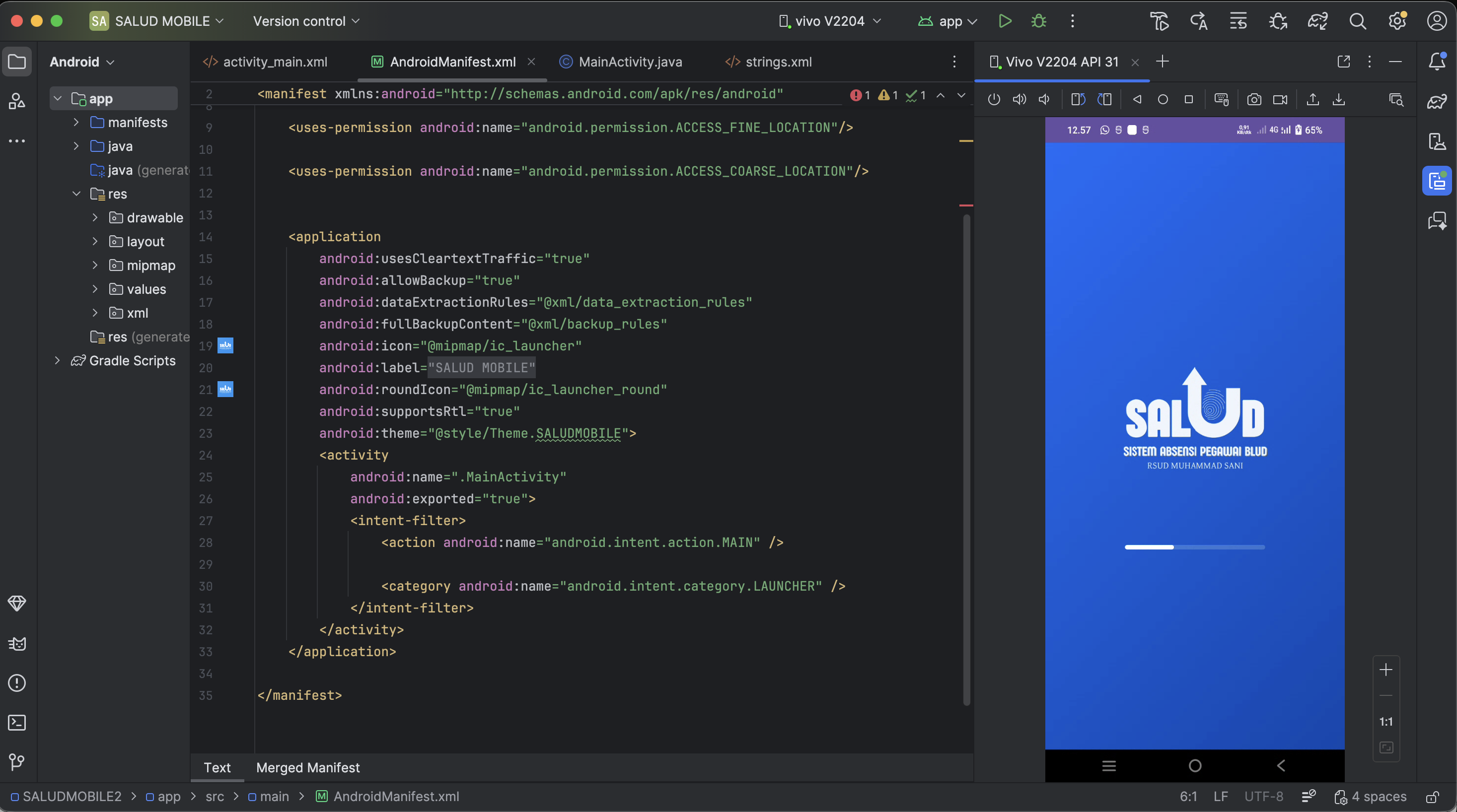Click the 4 spaces indent setting

(1371, 797)
